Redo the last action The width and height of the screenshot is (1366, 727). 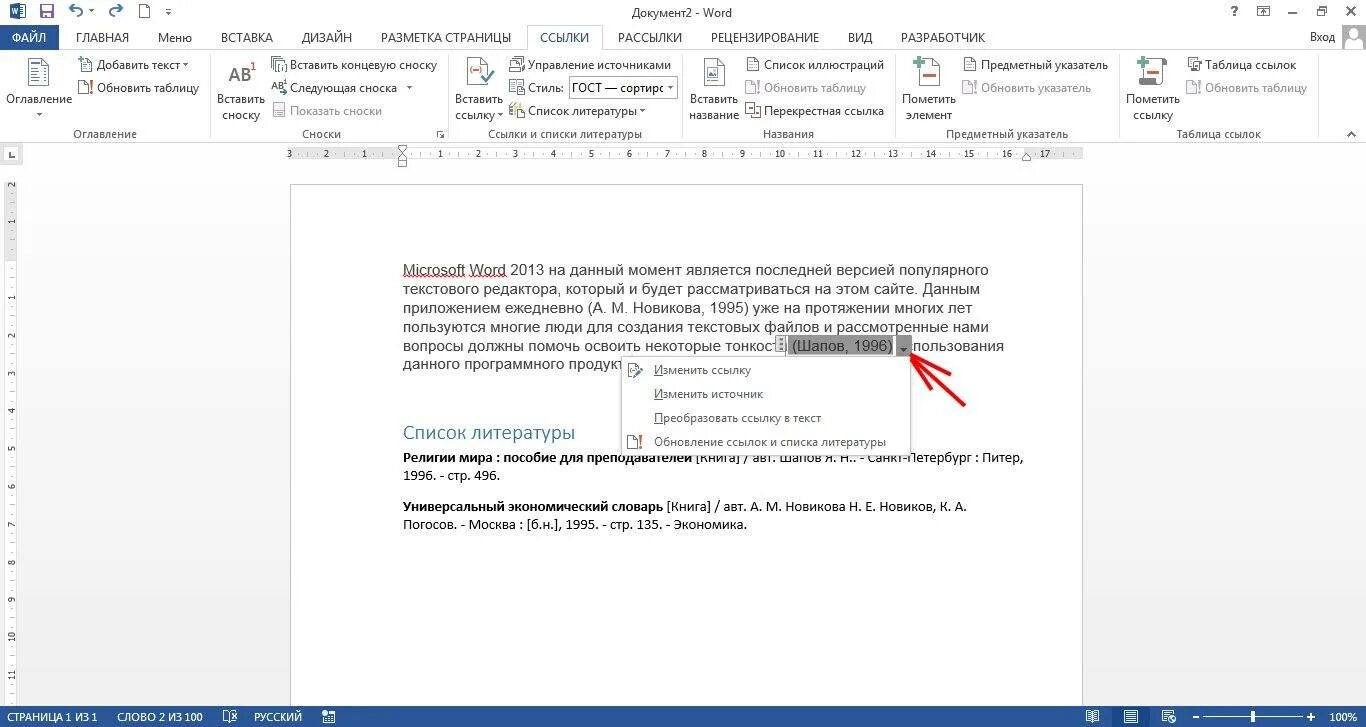[115, 12]
